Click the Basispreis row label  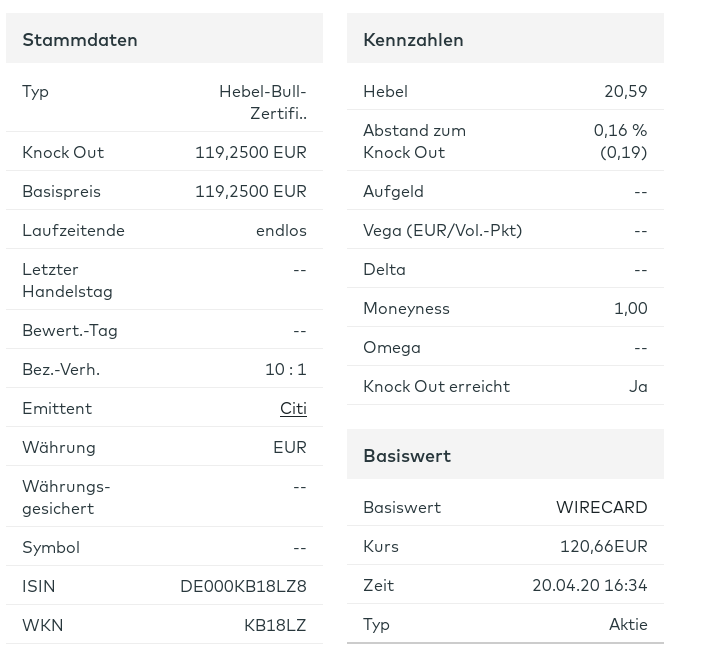61,191
